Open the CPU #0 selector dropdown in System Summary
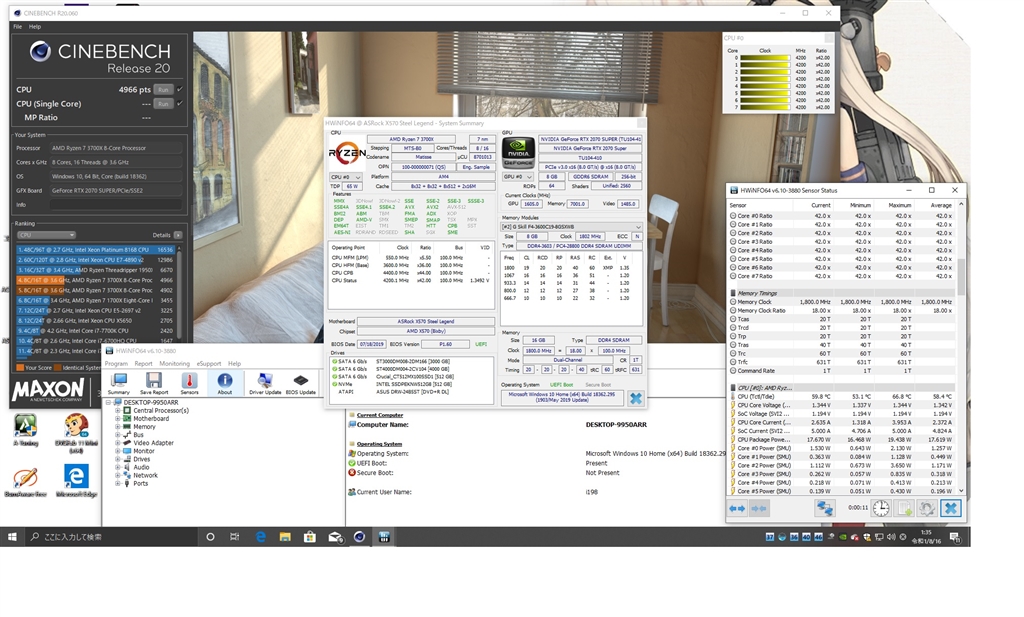 pos(345,177)
